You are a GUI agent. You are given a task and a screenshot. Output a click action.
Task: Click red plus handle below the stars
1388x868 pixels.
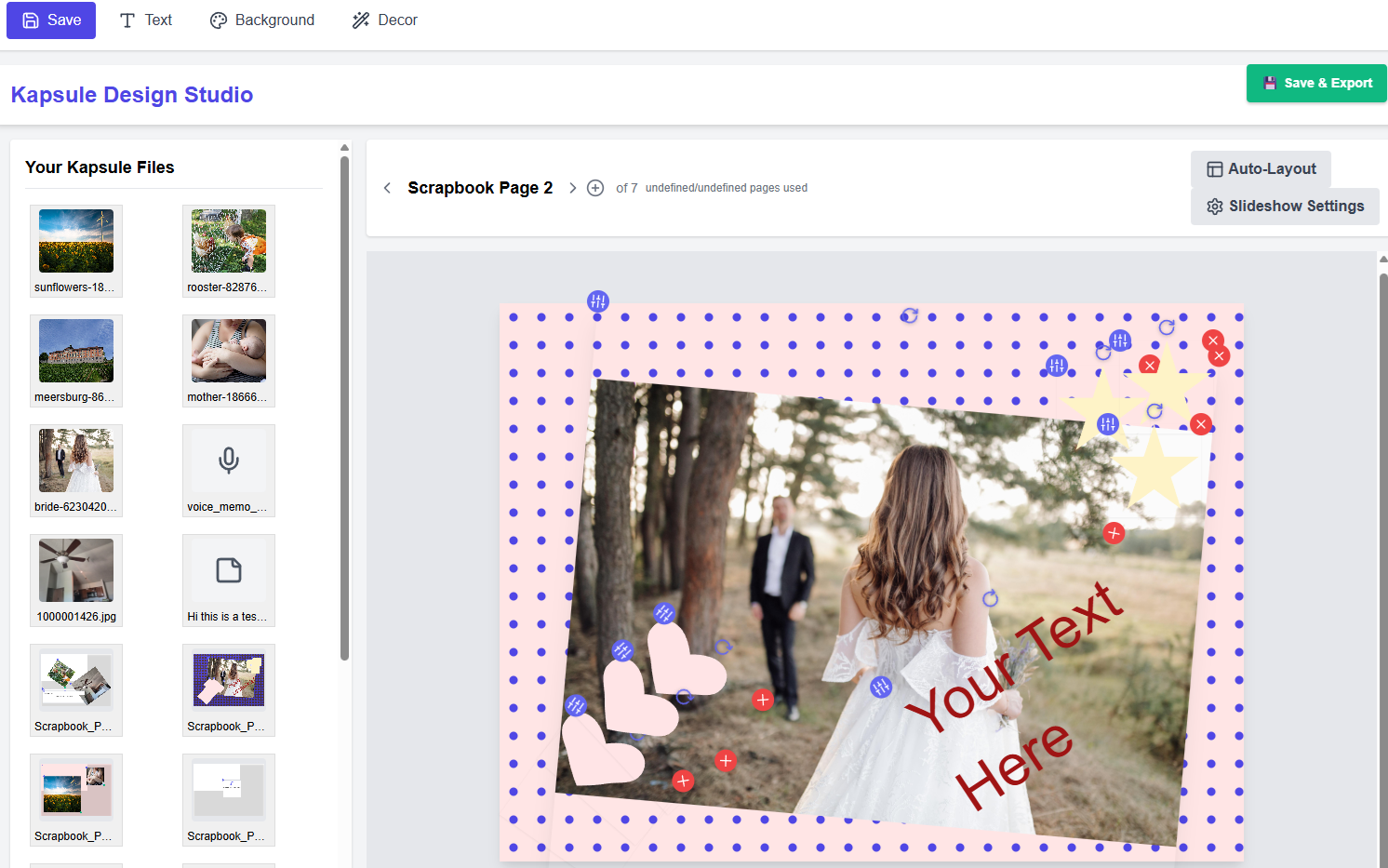pos(1114,533)
